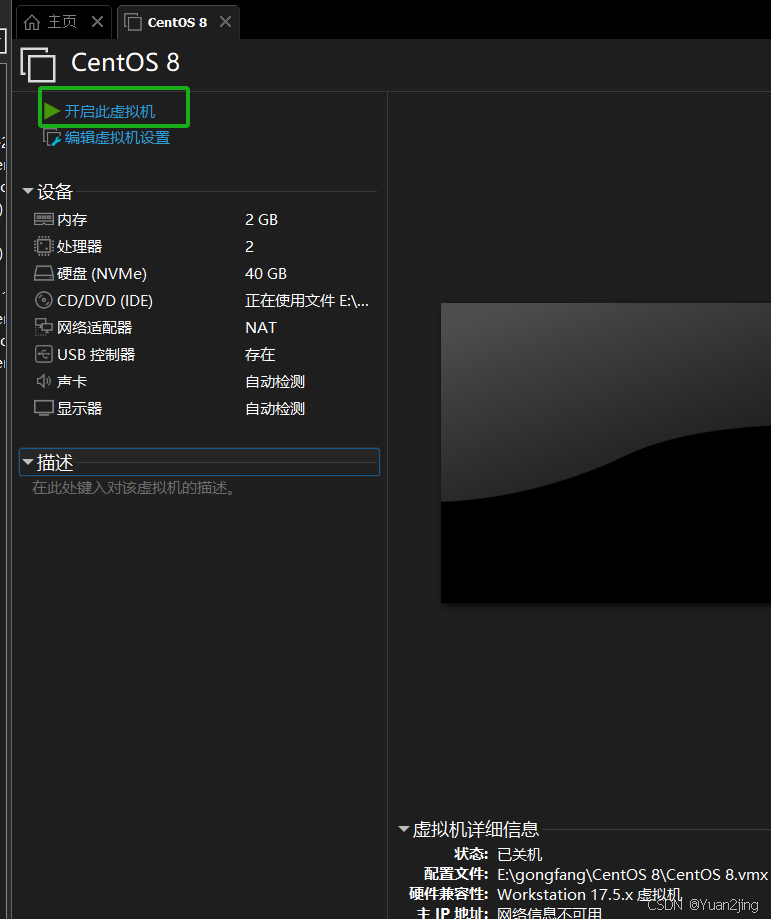Click the 已关机 status value

click(520, 855)
